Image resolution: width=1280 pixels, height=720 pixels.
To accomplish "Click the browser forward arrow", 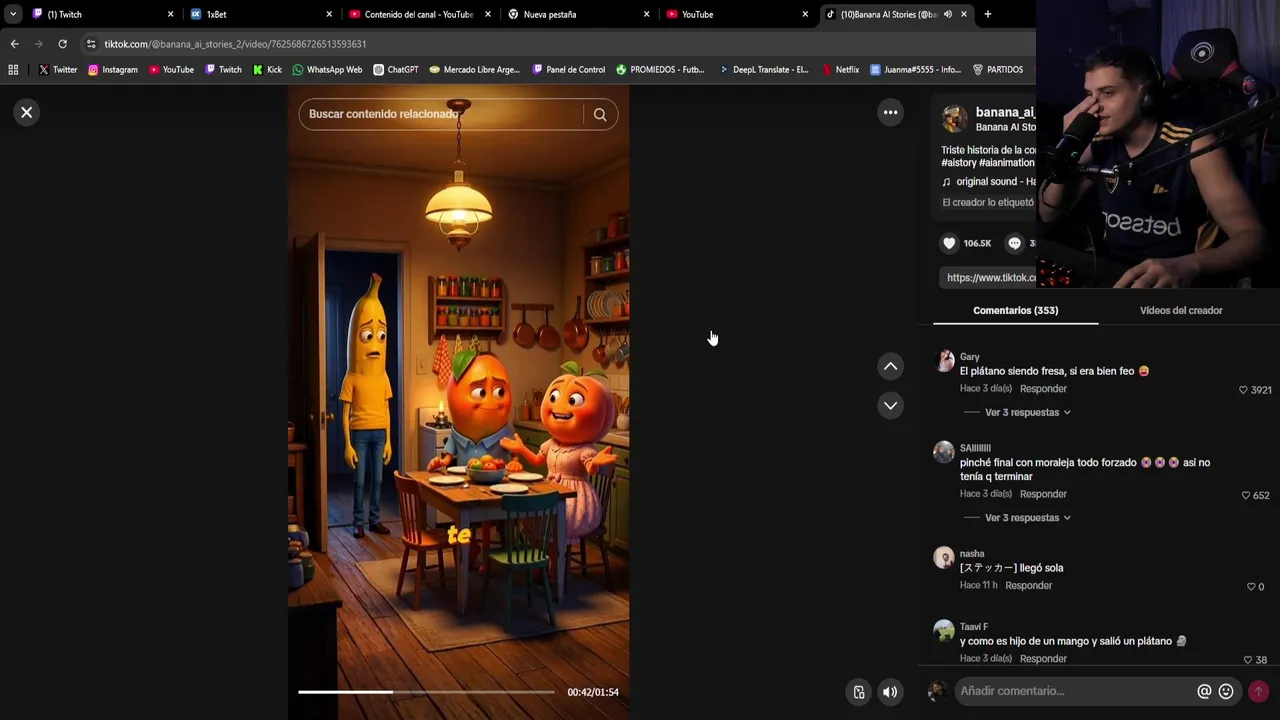I will click(x=38, y=44).
